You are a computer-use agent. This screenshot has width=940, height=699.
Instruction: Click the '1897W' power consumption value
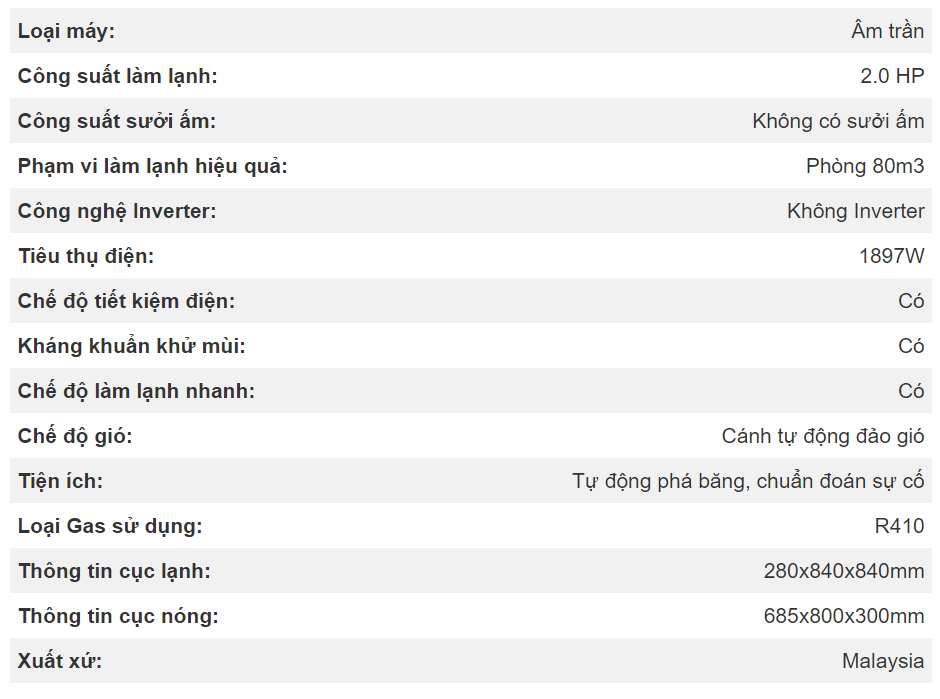pos(891,256)
